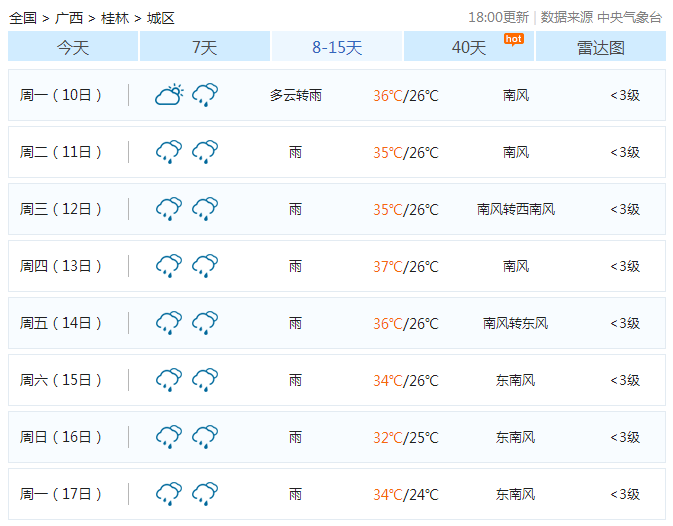Click the second rain icon for 周一 17日
The height and width of the screenshot is (526, 673).
click(205, 494)
